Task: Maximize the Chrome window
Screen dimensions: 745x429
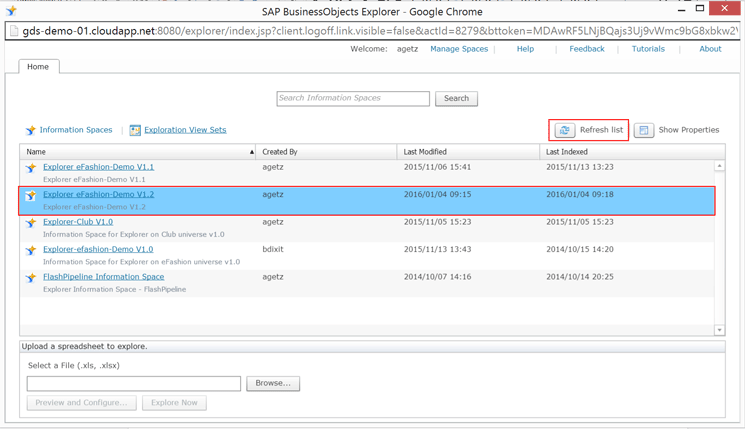Action: point(700,8)
